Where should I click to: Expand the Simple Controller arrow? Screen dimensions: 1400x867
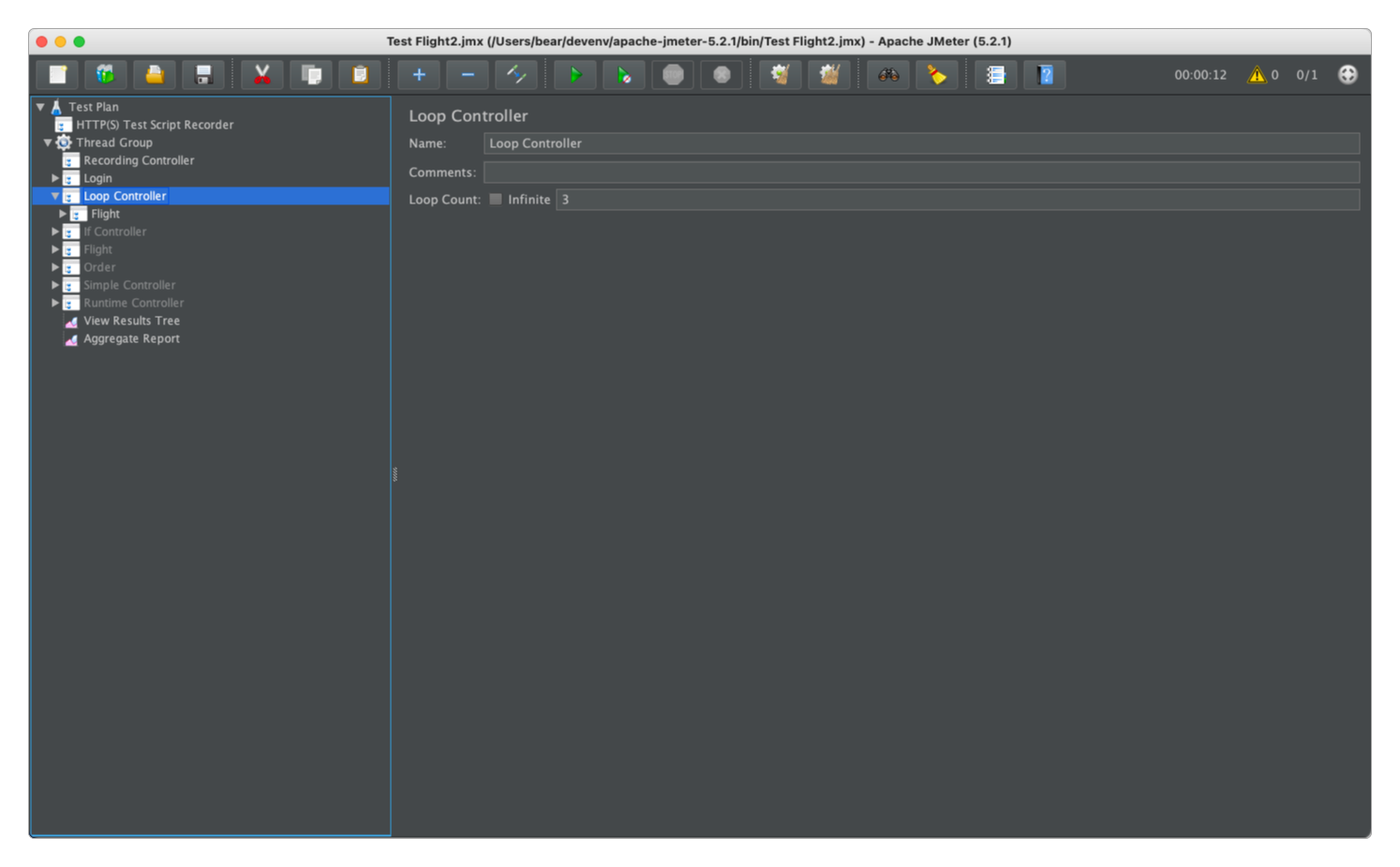(55, 285)
